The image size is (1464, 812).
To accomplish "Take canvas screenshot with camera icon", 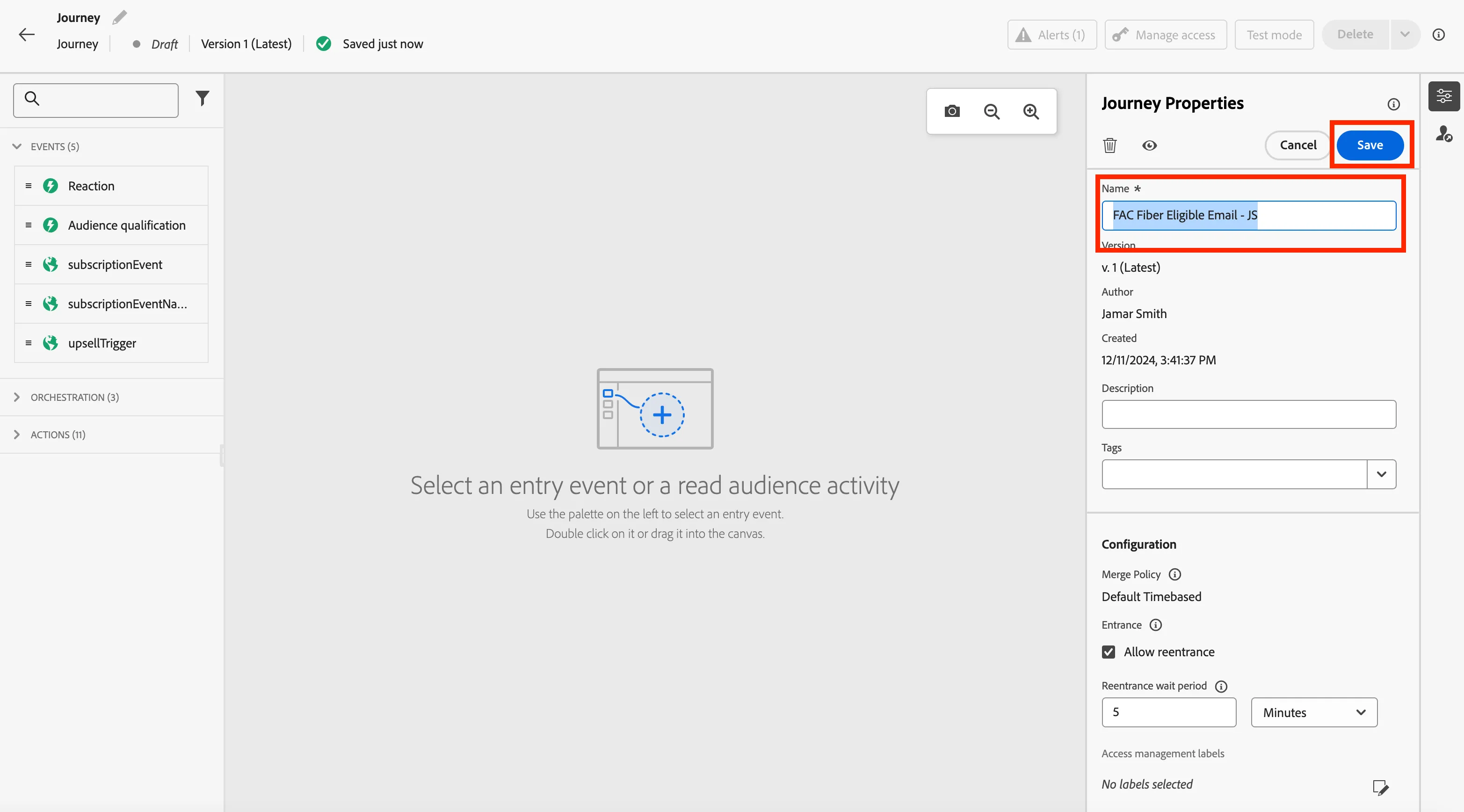I will (x=952, y=111).
